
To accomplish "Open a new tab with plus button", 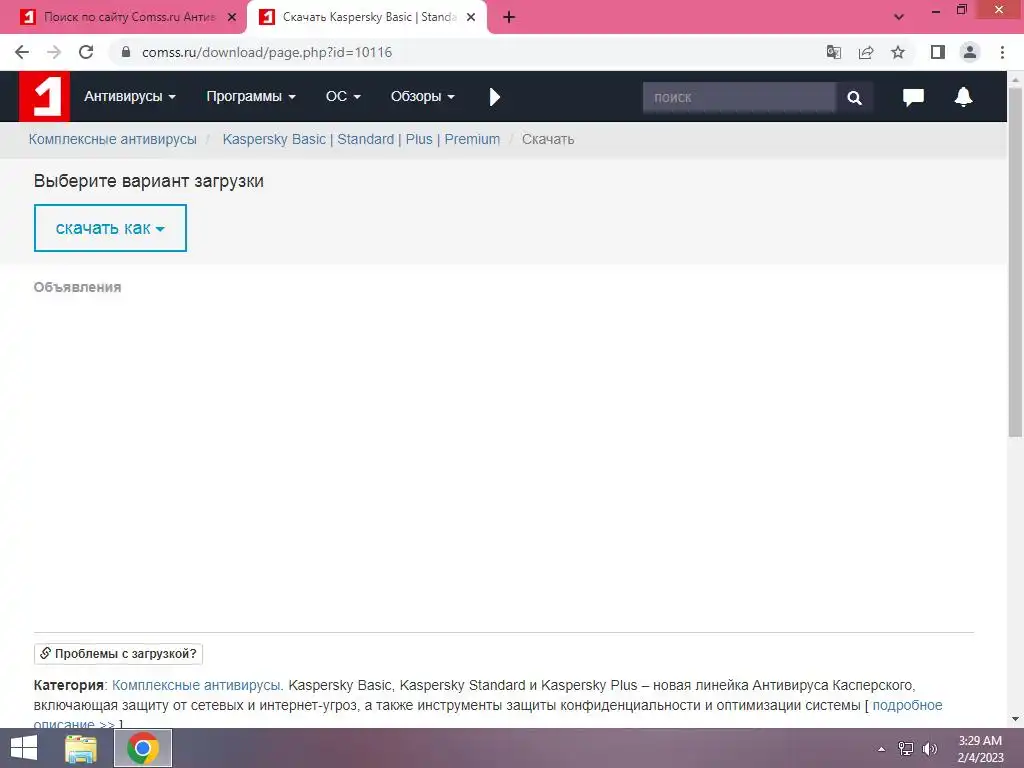I will [x=509, y=18].
